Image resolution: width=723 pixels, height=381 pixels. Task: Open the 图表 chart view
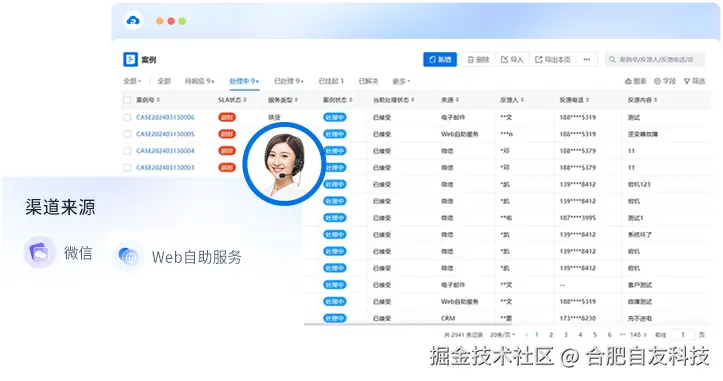click(x=635, y=81)
